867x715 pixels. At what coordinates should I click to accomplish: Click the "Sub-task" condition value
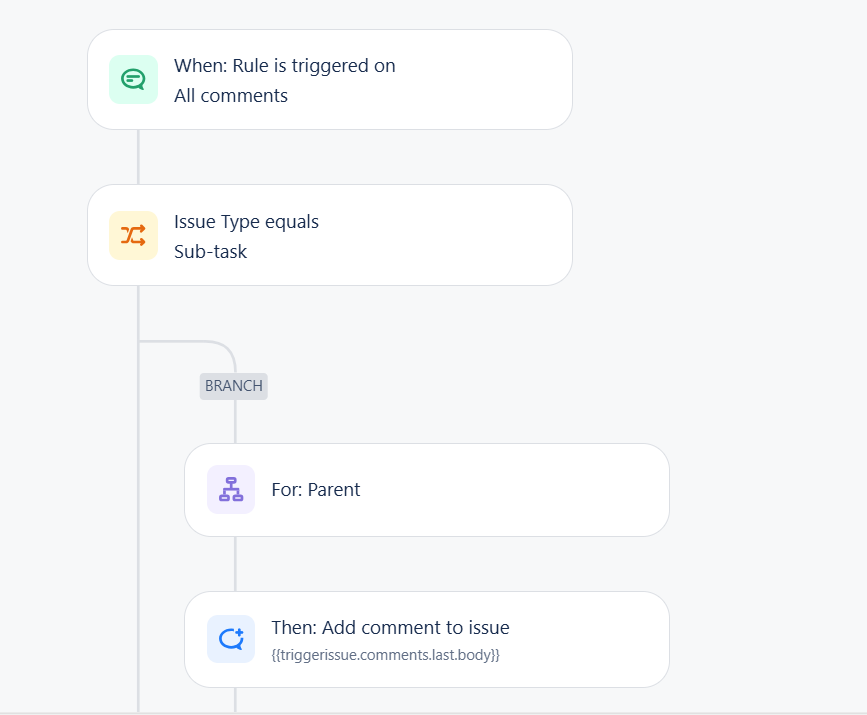(x=210, y=252)
